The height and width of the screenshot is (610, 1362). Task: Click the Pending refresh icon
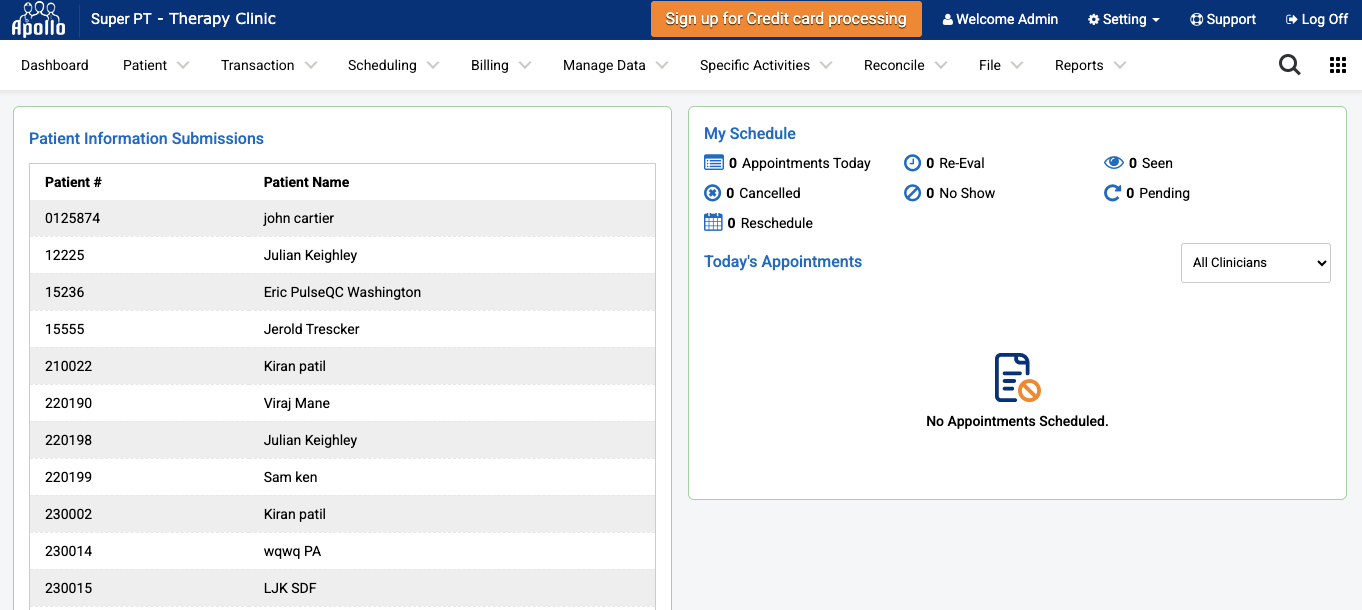coord(1112,193)
